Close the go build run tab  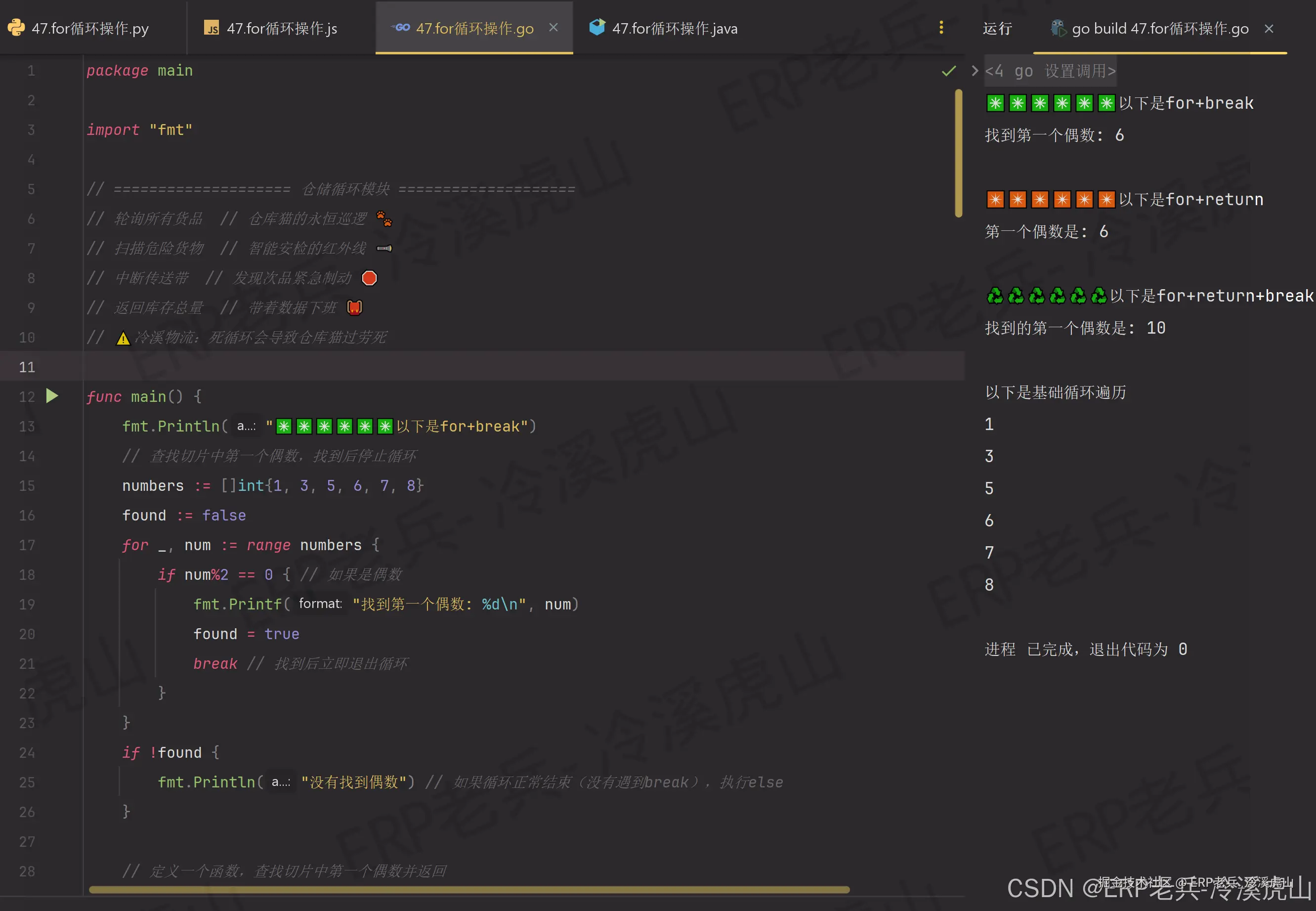[1269, 29]
